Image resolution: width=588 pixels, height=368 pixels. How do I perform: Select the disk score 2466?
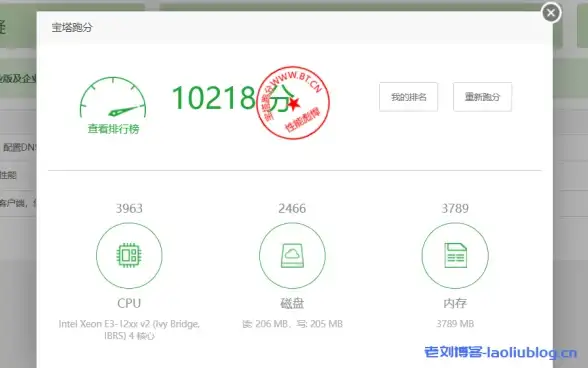(x=292, y=208)
